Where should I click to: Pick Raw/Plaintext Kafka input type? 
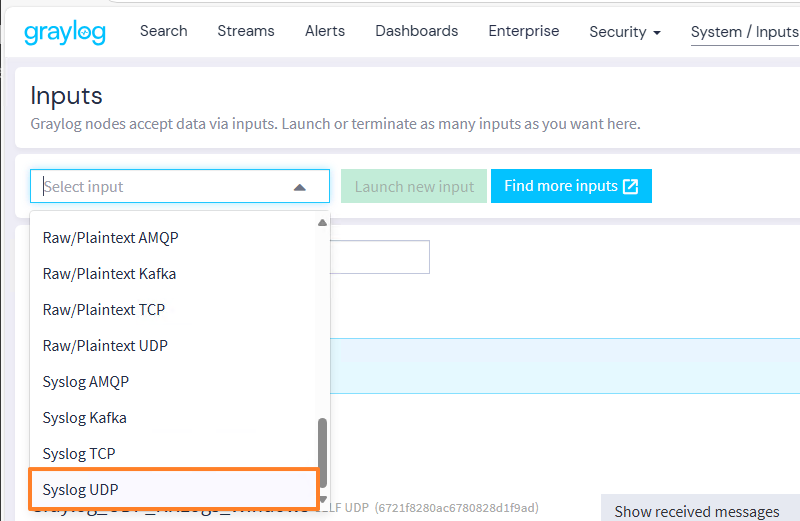click(x=109, y=273)
